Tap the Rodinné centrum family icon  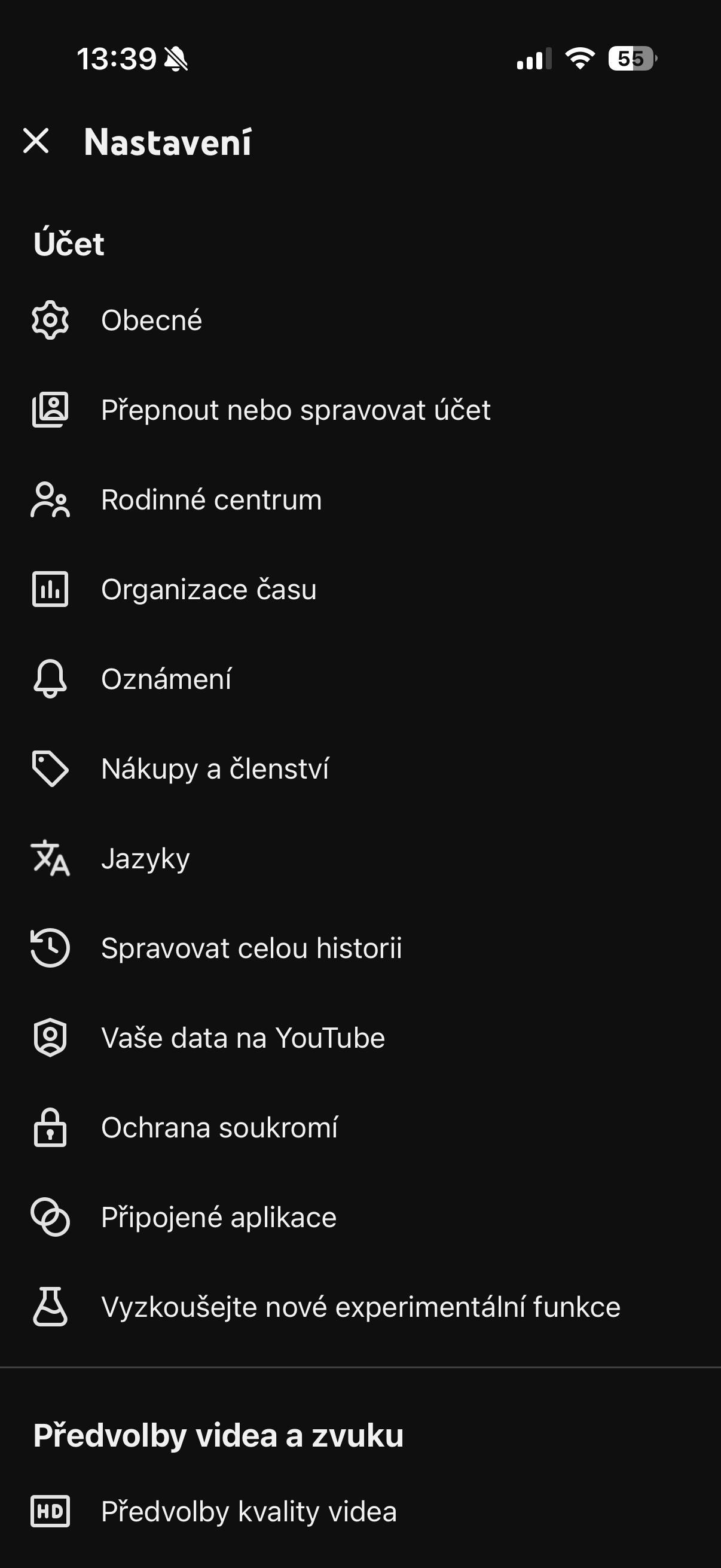[x=50, y=500]
